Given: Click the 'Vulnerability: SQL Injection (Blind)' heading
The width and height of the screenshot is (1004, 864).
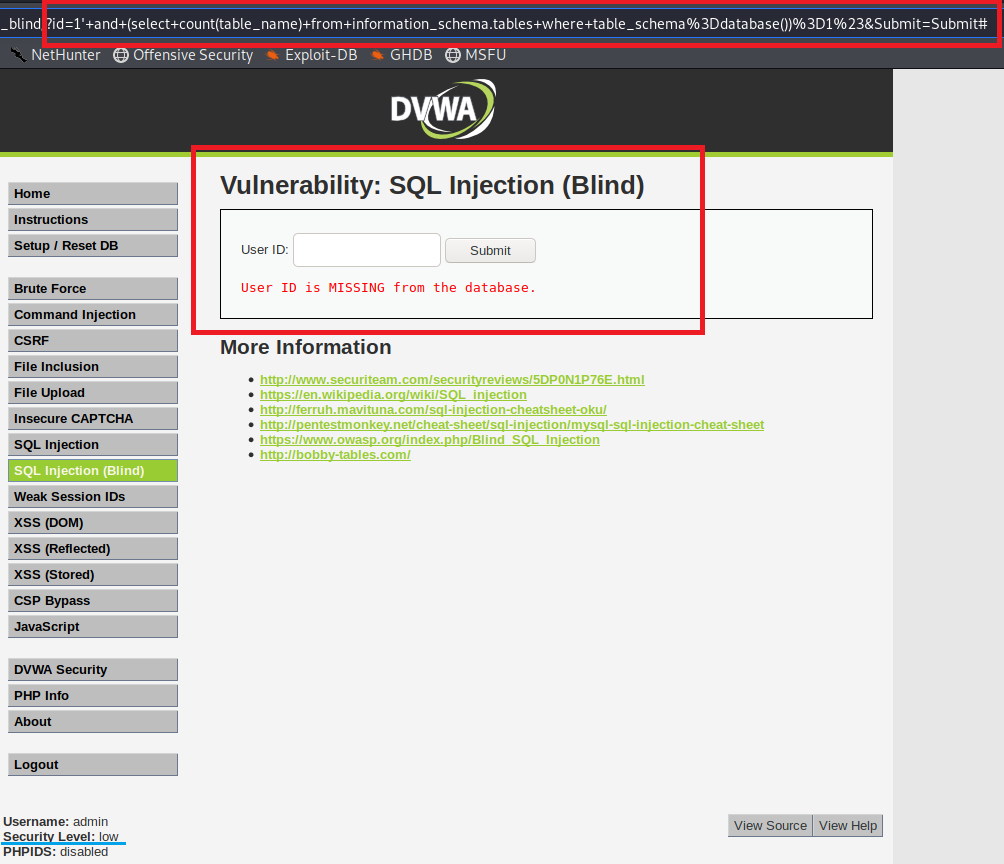Looking at the screenshot, I should pyautogui.click(x=432, y=185).
